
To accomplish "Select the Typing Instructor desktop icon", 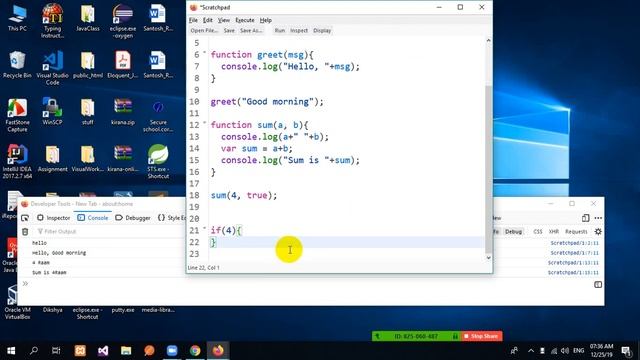I will click(52, 20).
